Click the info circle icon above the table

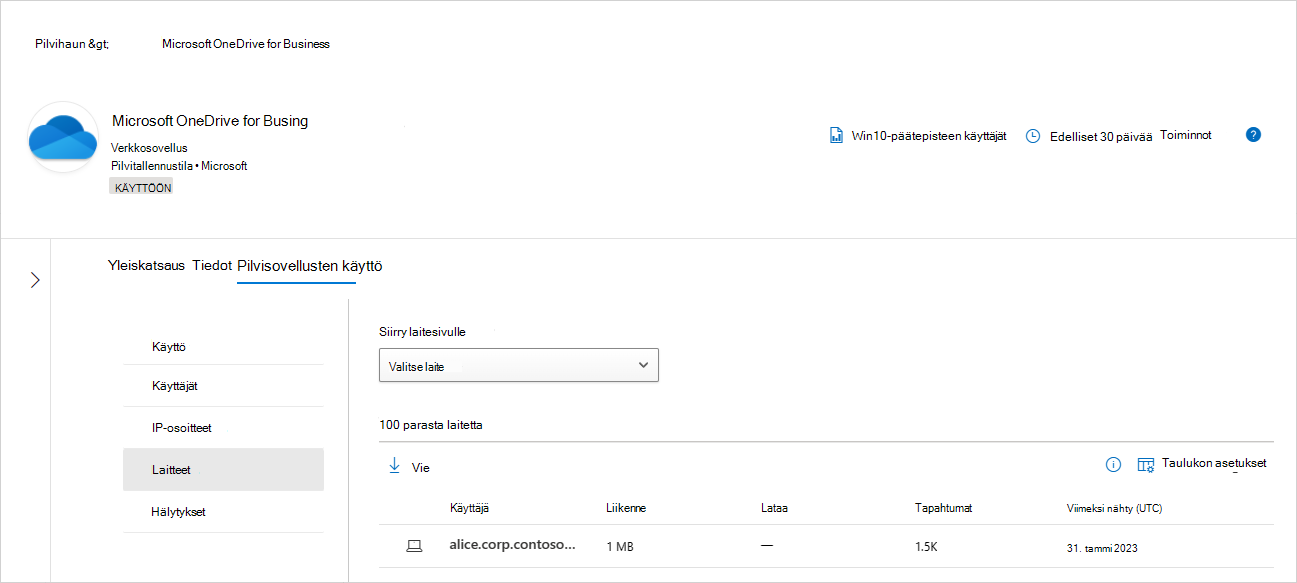[1113, 464]
